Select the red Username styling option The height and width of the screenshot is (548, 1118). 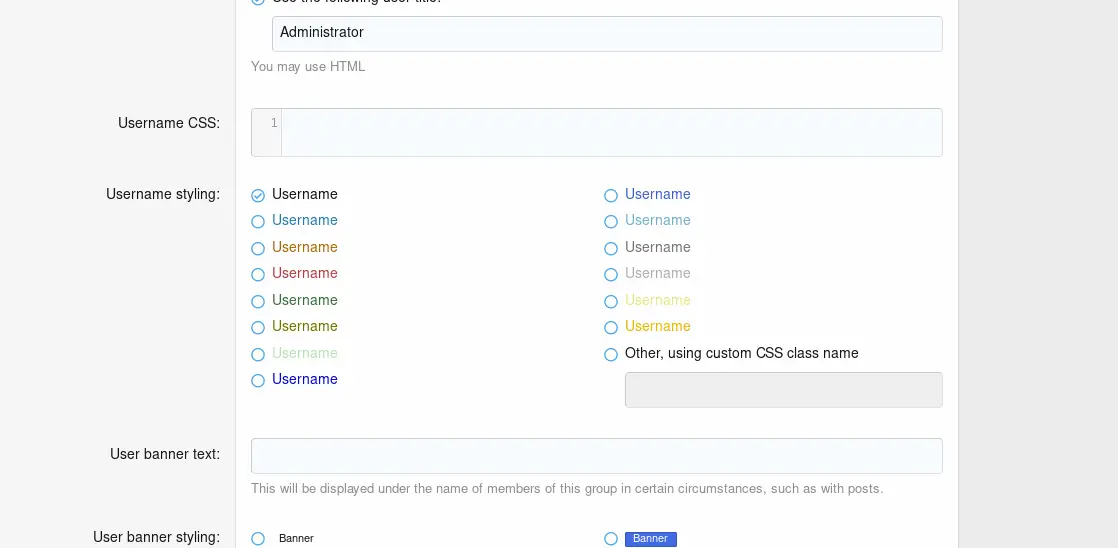258,274
